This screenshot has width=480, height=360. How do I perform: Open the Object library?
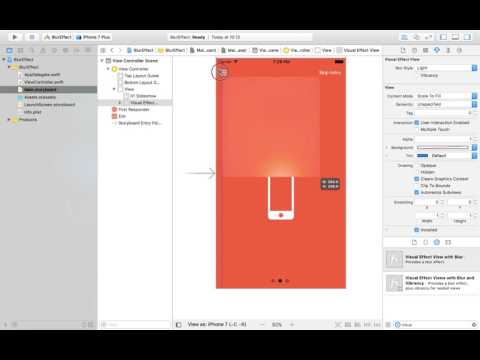pyautogui.click(x=437, y=242)
